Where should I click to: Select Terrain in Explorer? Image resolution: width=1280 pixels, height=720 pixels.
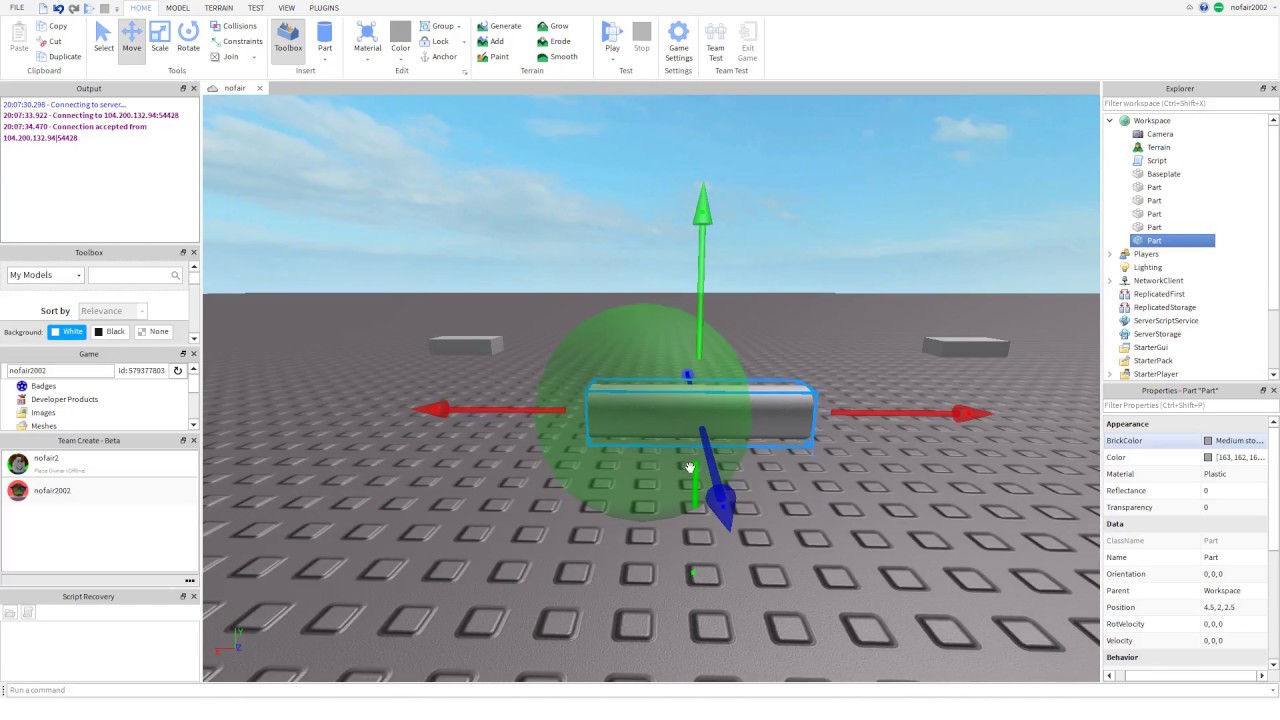(1158, 147)
